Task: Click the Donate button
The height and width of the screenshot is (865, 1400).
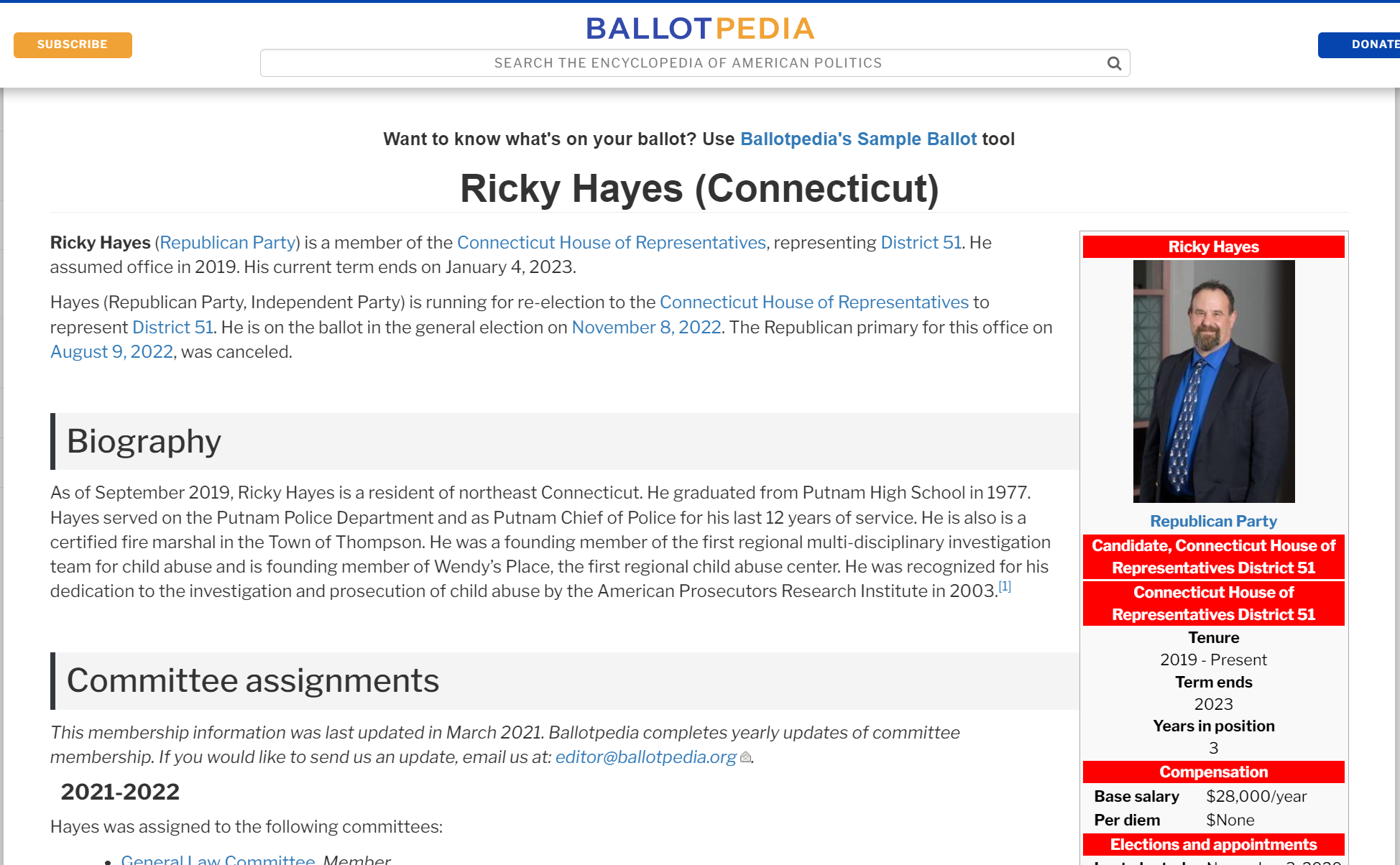Action: coord(1358,45)
